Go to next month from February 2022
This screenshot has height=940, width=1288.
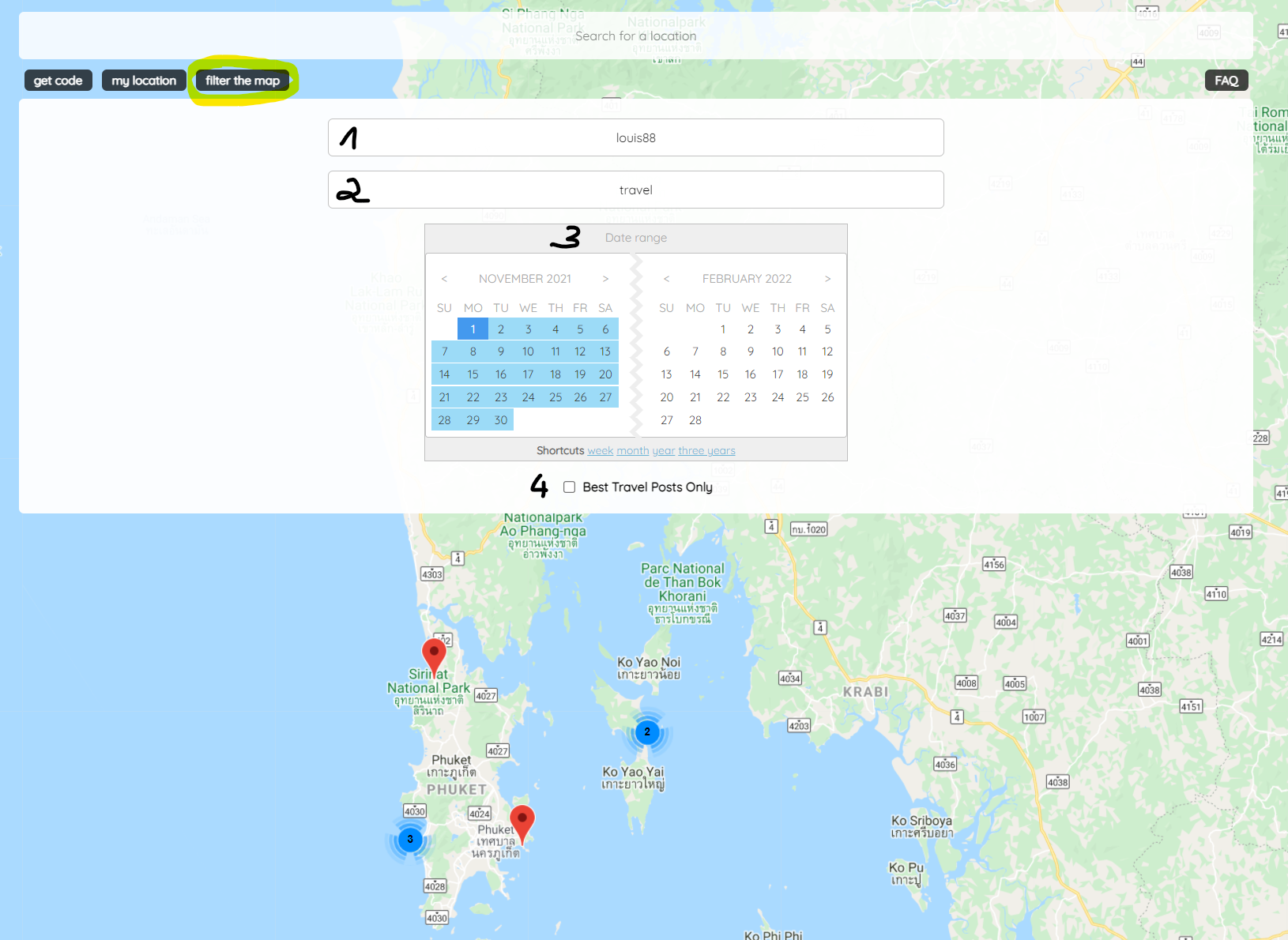pos(827,279)
